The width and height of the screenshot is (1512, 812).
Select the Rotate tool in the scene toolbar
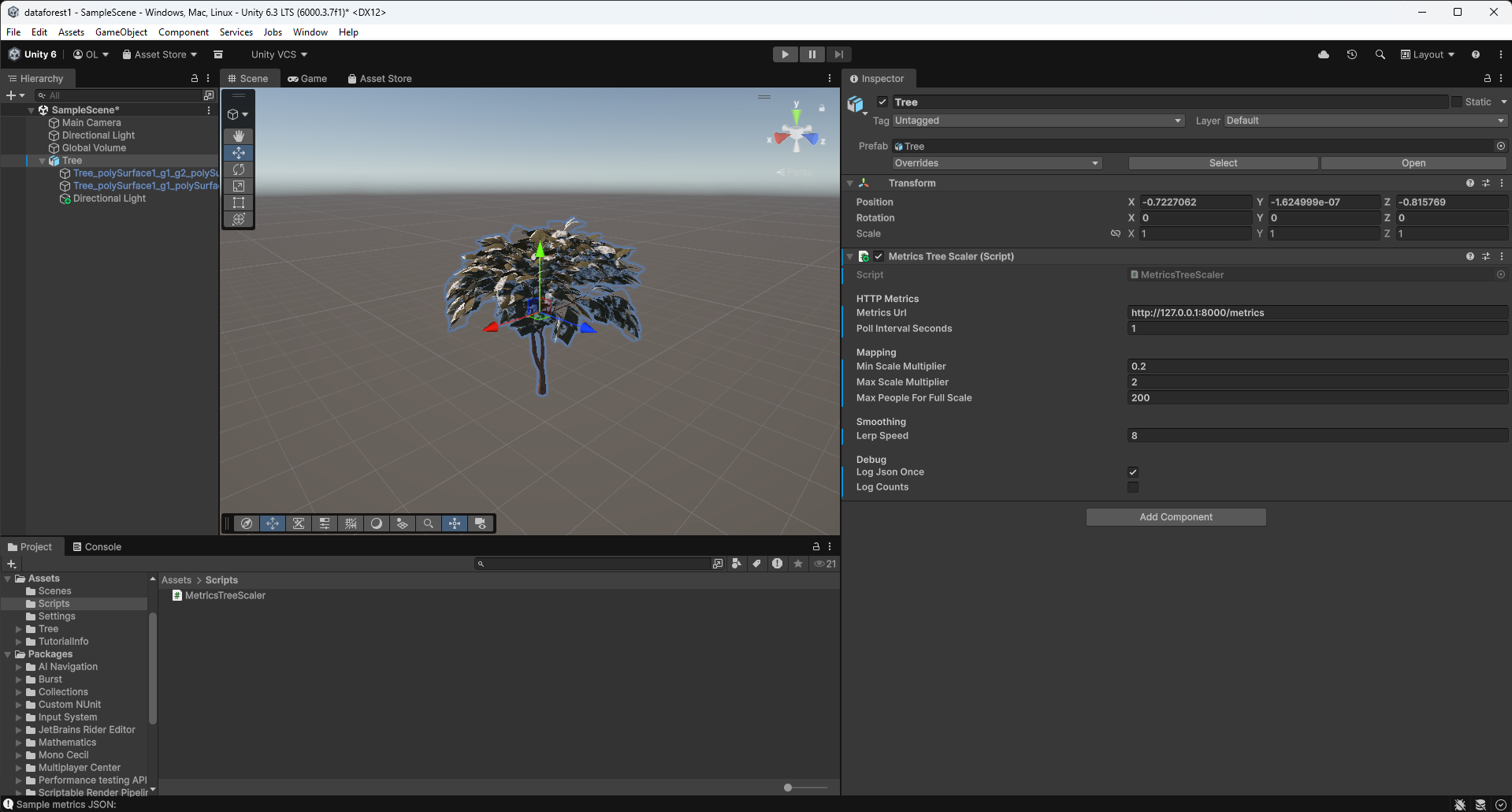click(x=238, y=169)
